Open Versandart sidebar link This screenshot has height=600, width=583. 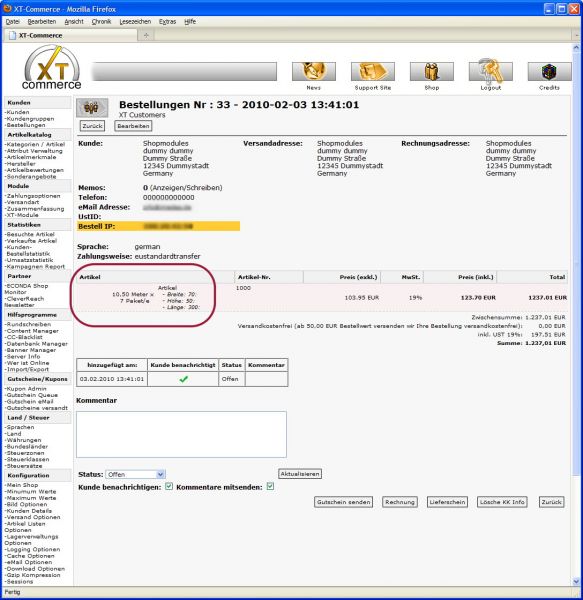22,202
